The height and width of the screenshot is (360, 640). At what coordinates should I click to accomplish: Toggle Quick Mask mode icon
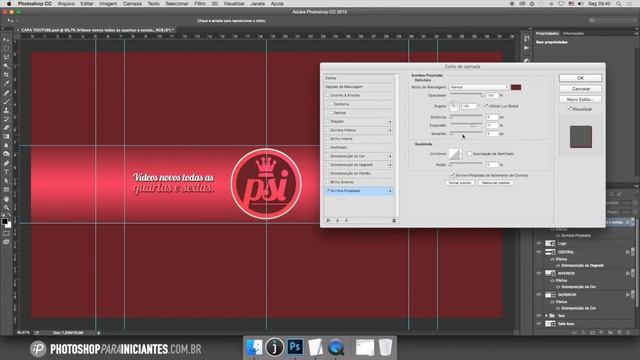[6, 233]
